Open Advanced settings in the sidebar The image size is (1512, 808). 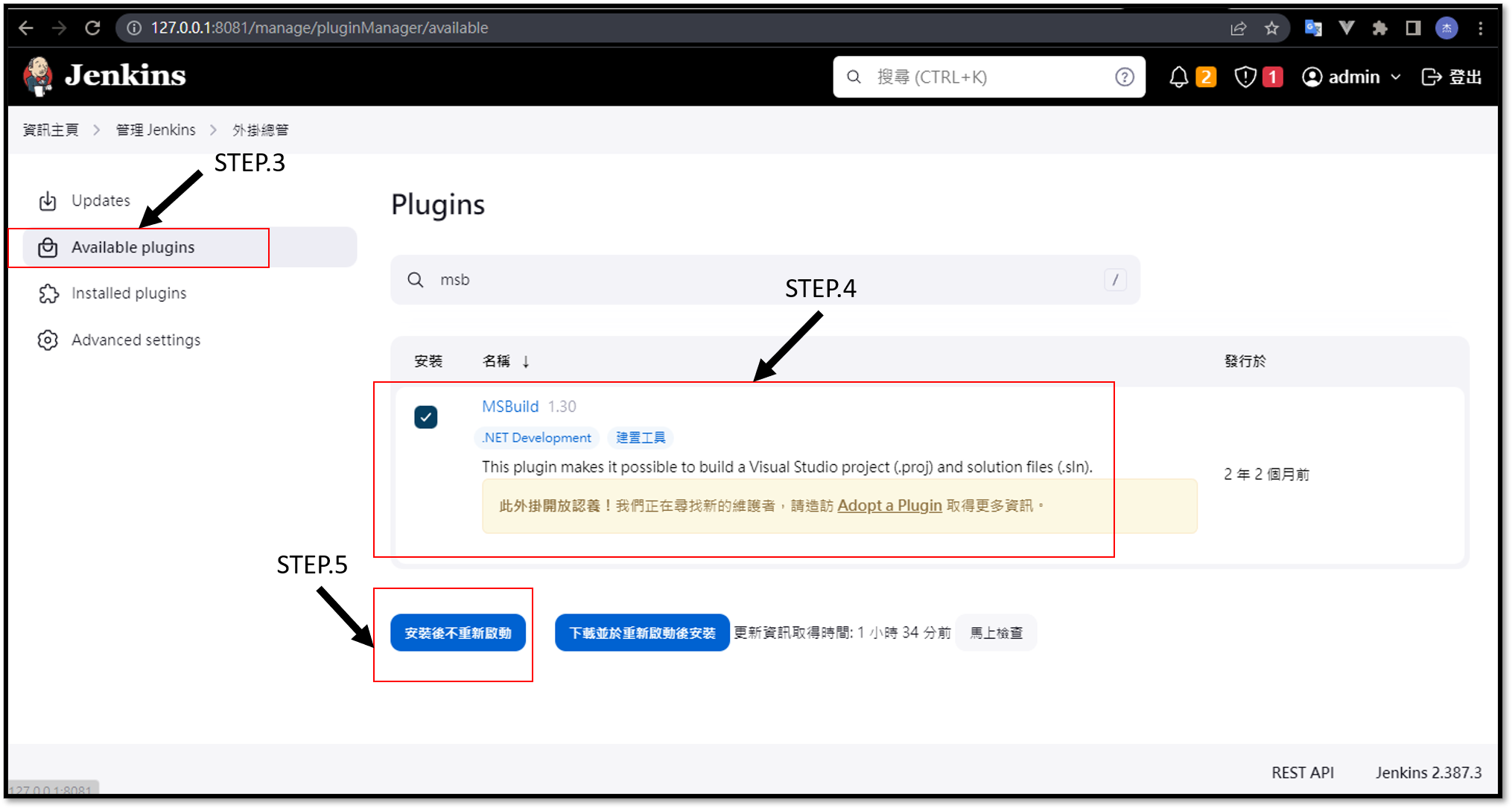coord(136,340)
